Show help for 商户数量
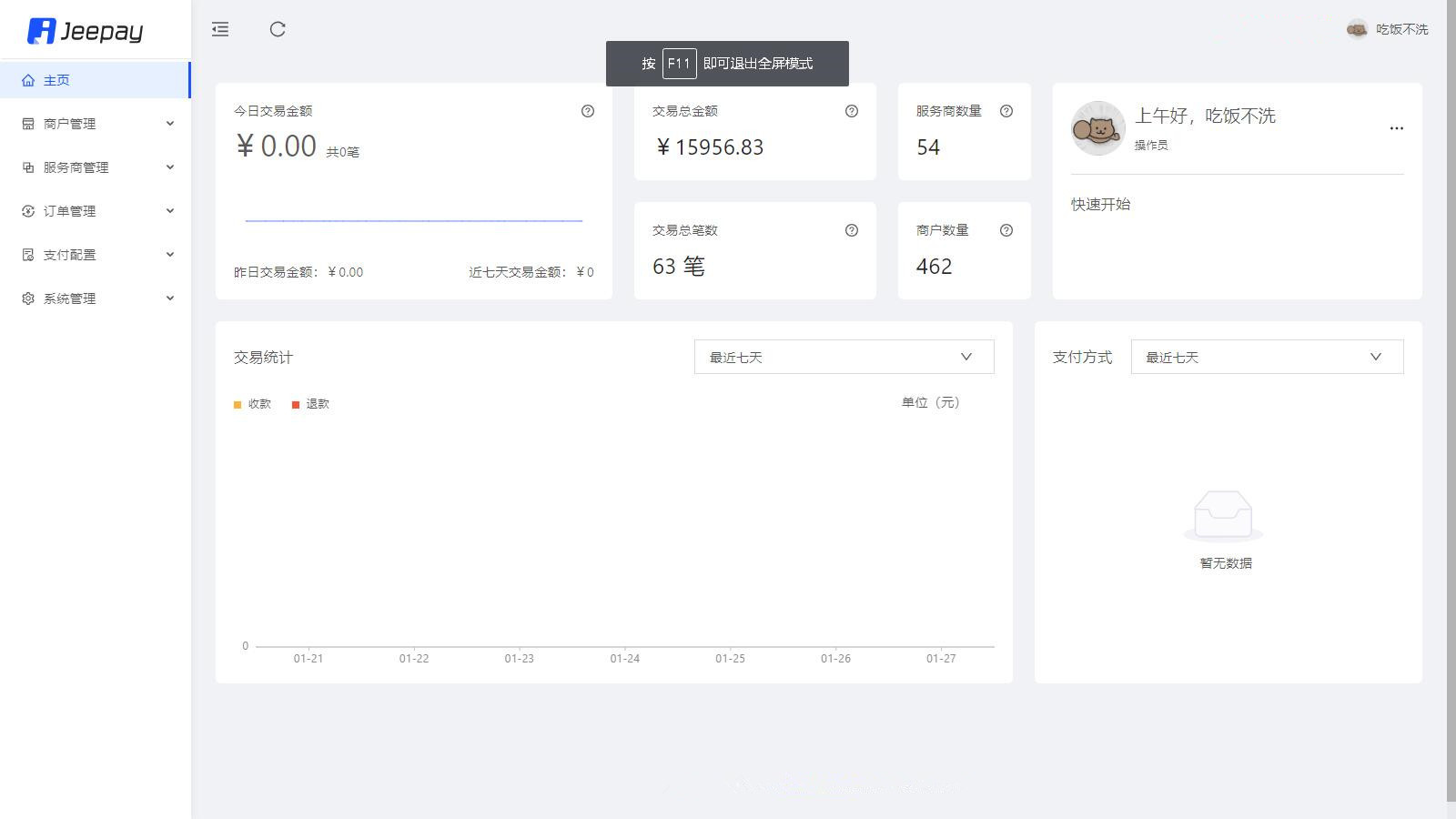Viewport: 1456px width, 819px height. 1006,230
